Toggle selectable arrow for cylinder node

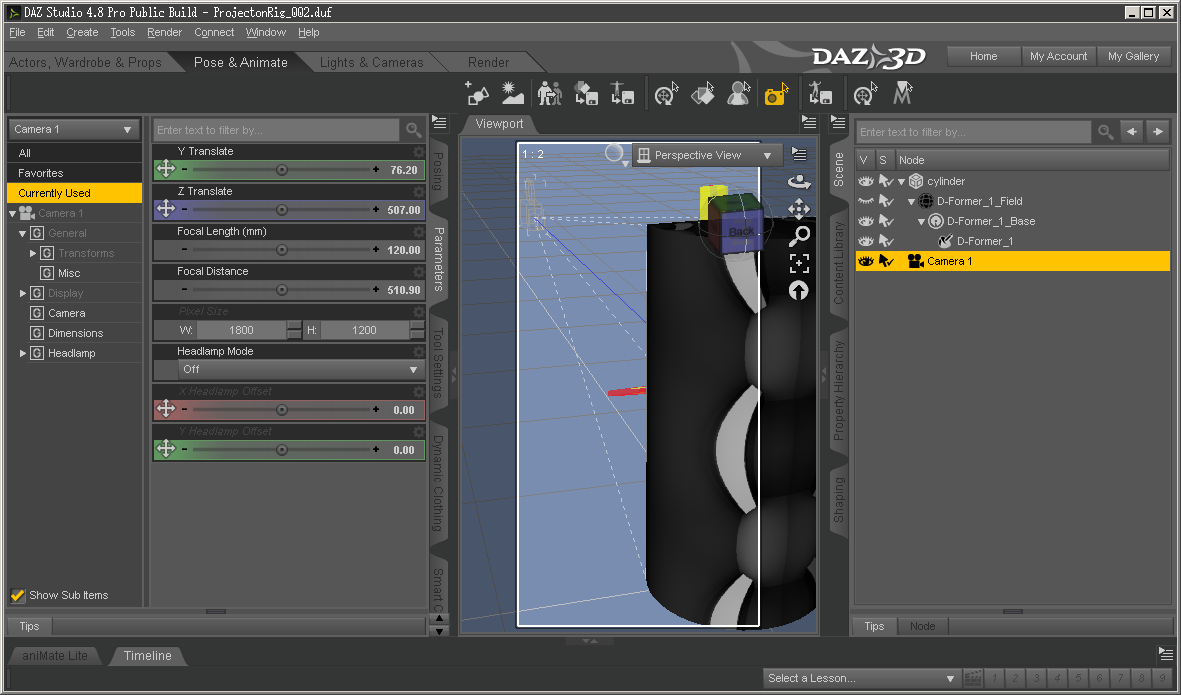[x=887, y=181]
